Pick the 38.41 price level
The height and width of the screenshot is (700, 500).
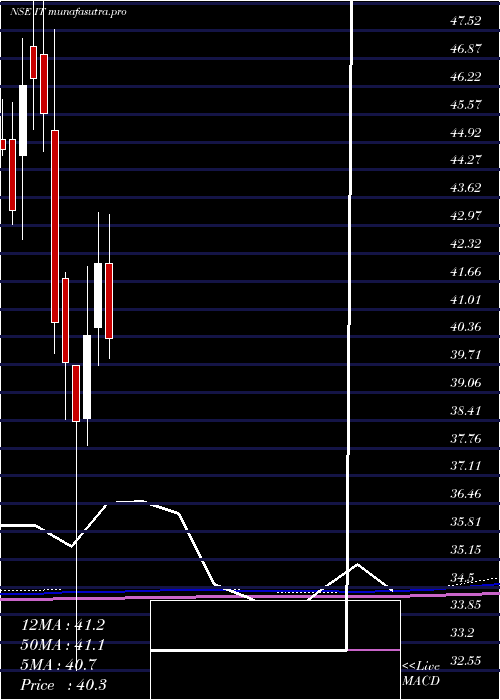(x=465, y=411)
